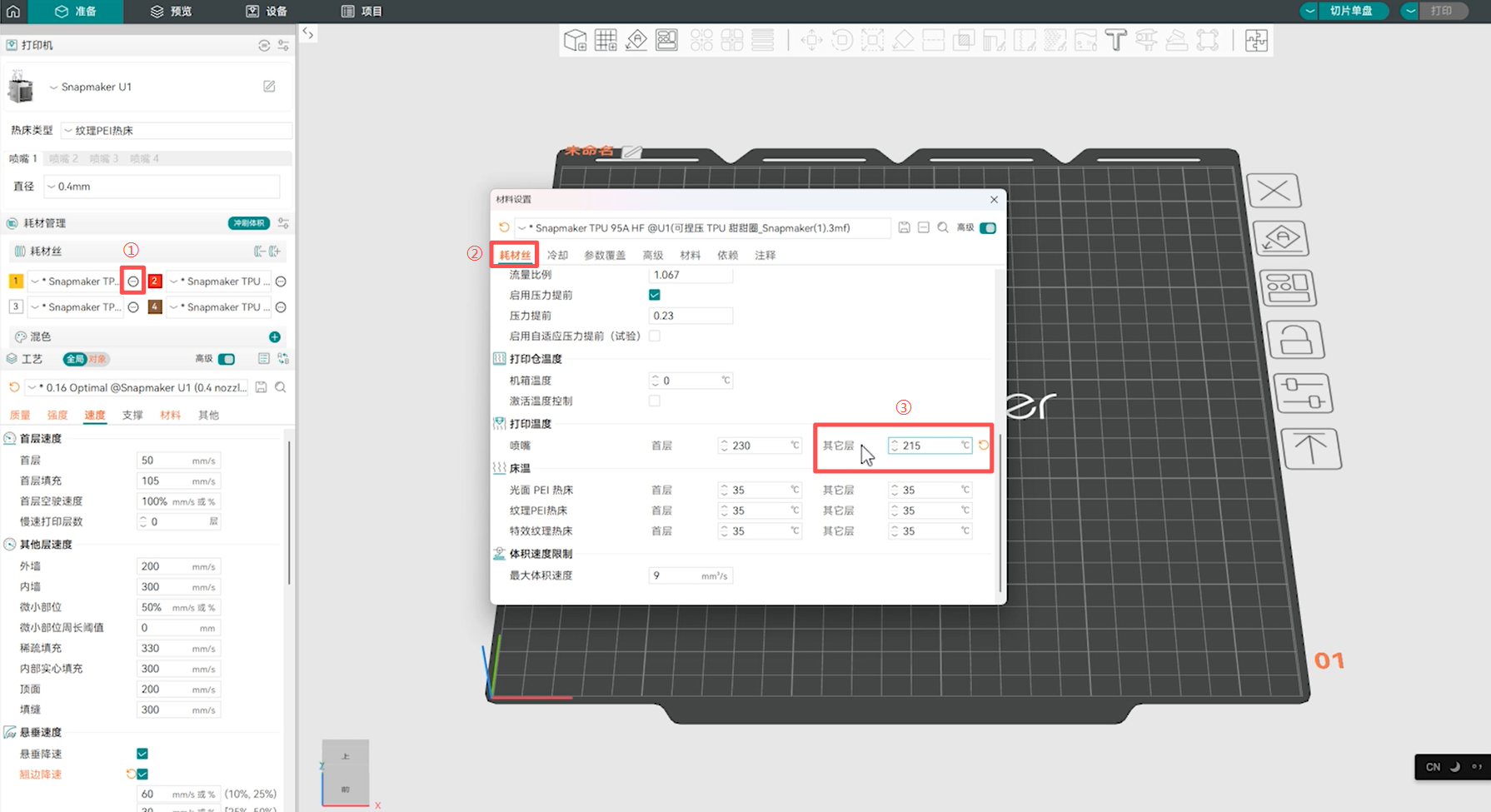Switch to 参数覆盖 tab in 材料设置
1491x812 pixels.
[605, 255]
